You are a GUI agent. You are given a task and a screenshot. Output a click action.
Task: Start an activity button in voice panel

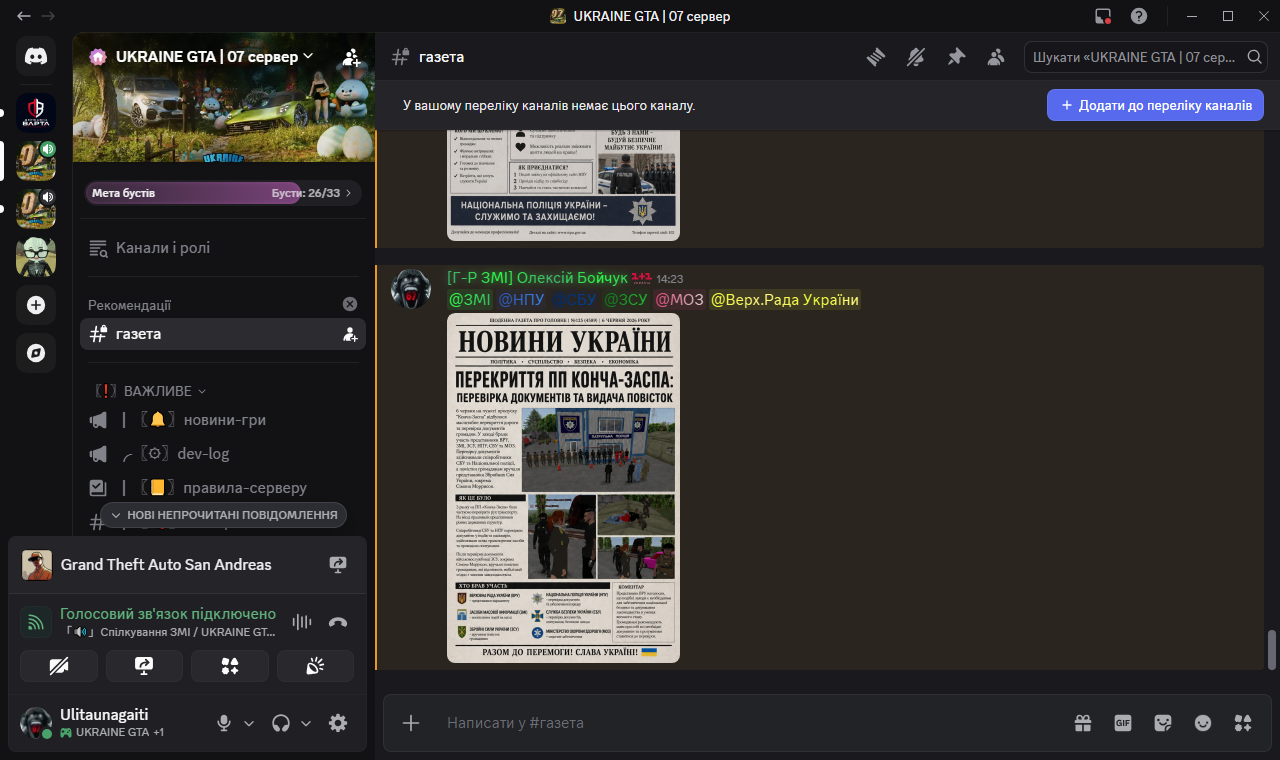[x=230, y=666]
